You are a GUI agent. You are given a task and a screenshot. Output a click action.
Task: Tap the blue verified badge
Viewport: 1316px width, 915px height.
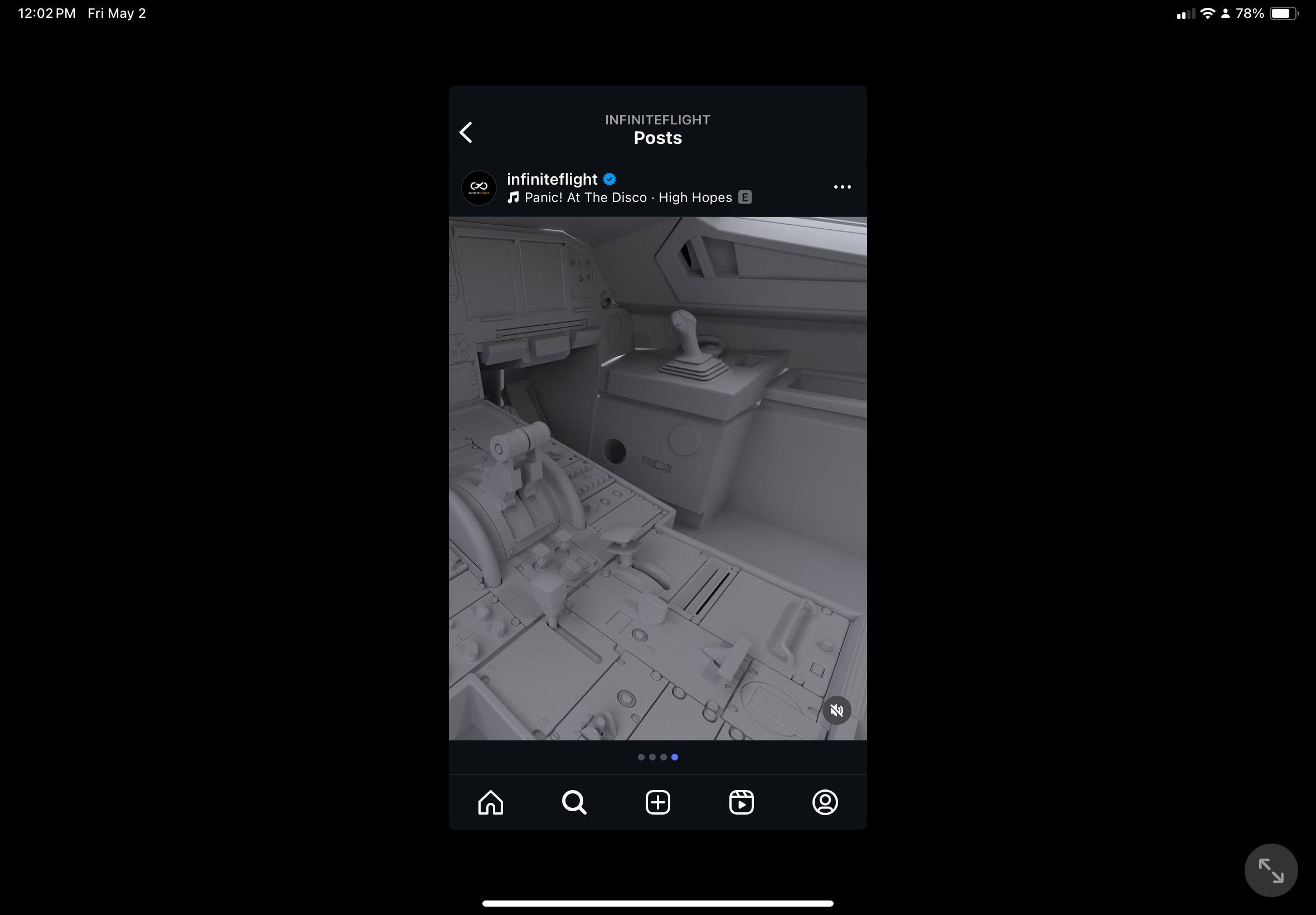609,180
